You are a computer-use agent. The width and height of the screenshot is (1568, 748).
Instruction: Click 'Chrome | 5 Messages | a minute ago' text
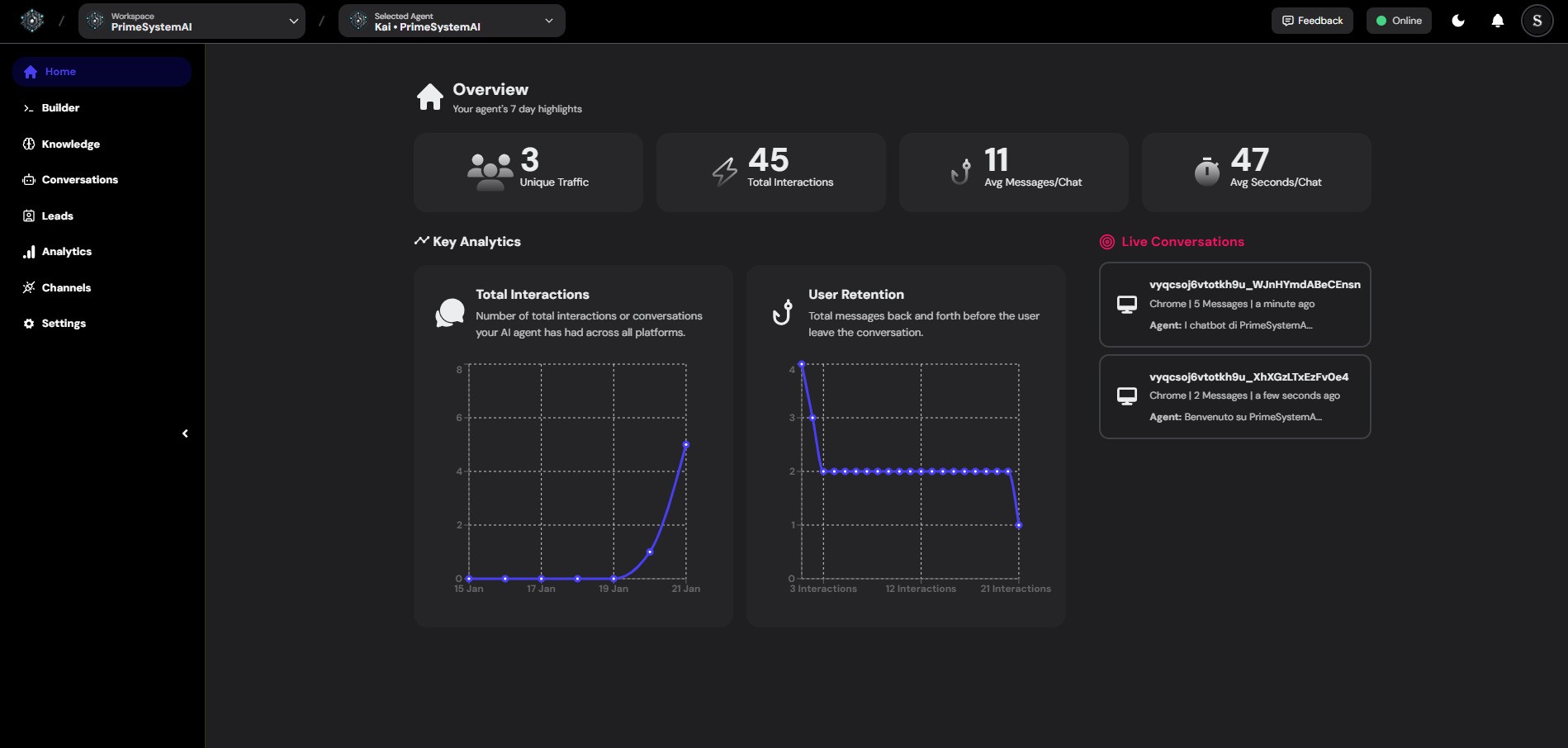1232,304
